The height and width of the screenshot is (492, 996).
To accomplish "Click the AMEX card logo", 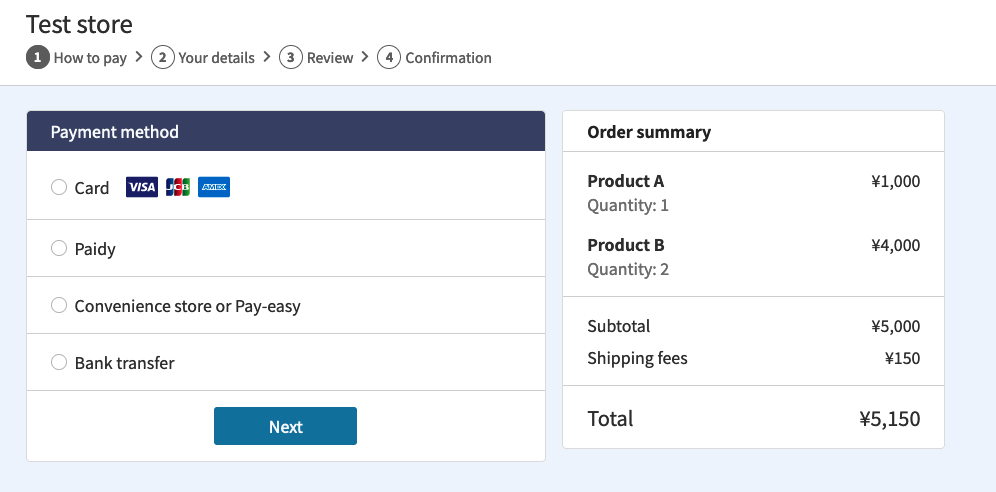I will [214, 187].
